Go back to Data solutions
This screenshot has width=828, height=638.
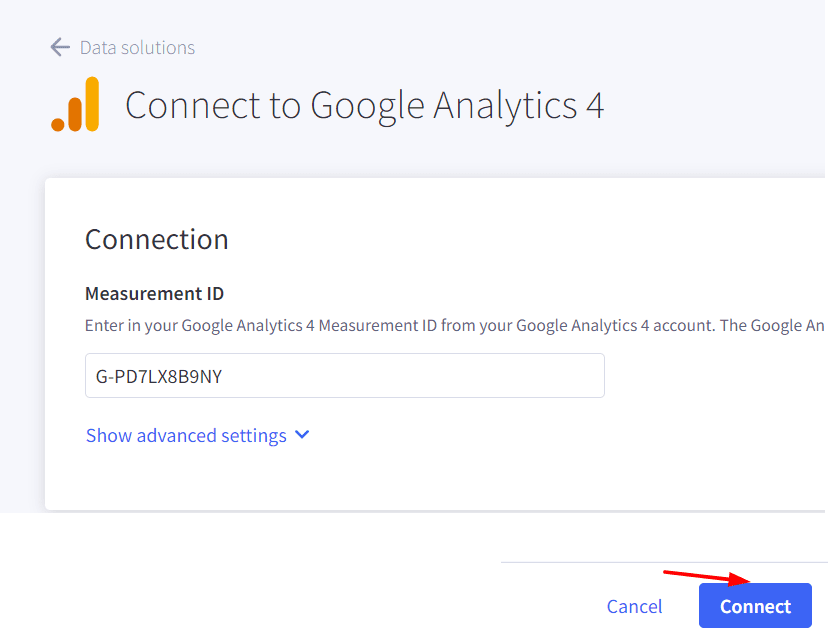coord(137,48)
